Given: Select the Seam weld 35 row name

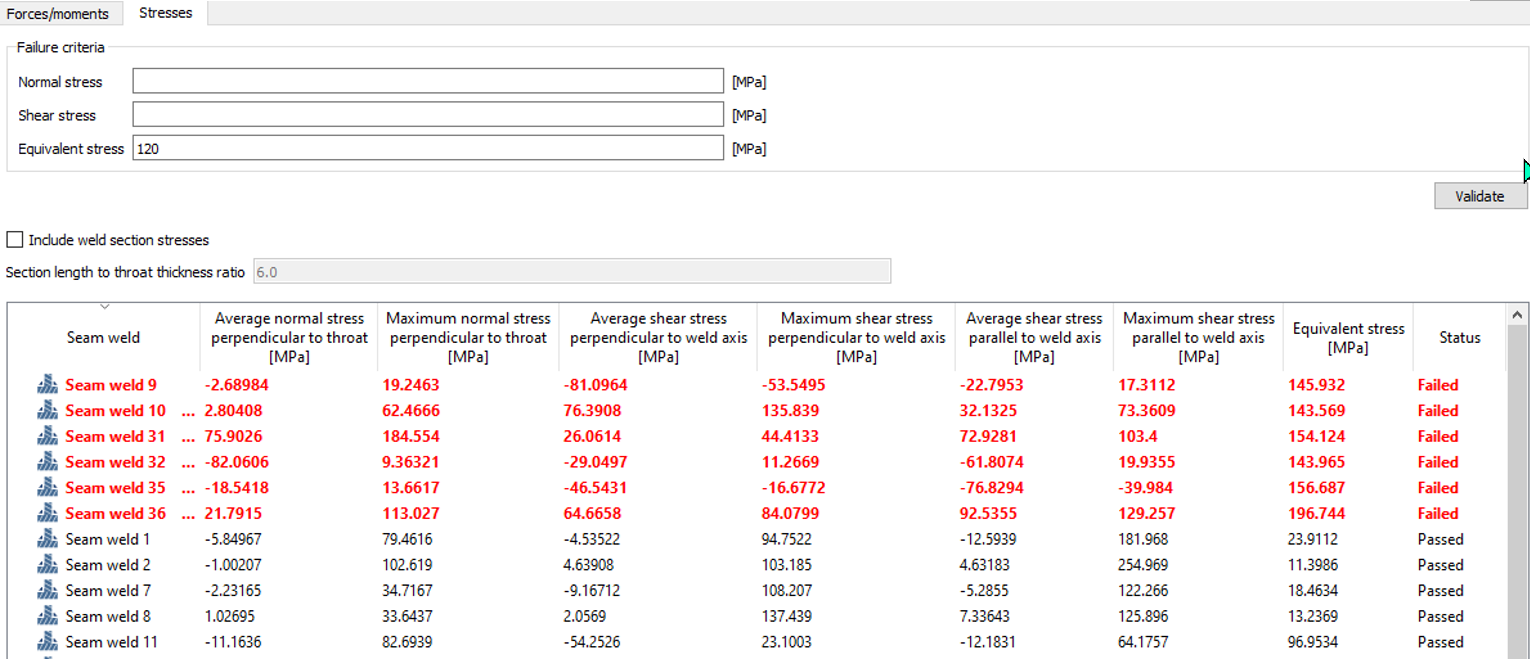Looking at the screenshot, I should pyautogui.click(x=115, y=488).
